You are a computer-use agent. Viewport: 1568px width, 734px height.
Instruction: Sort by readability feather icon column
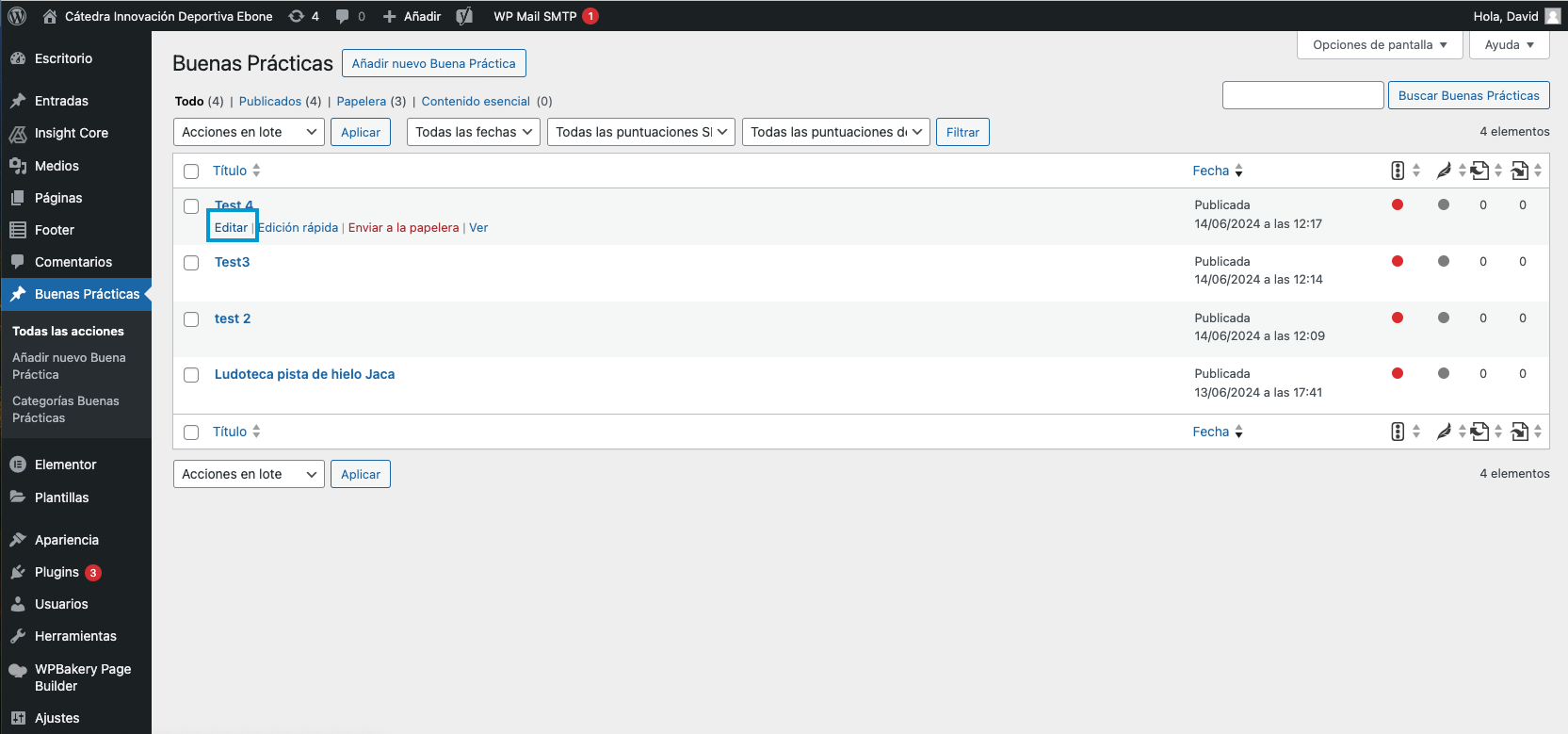(x=1443, y=171)
